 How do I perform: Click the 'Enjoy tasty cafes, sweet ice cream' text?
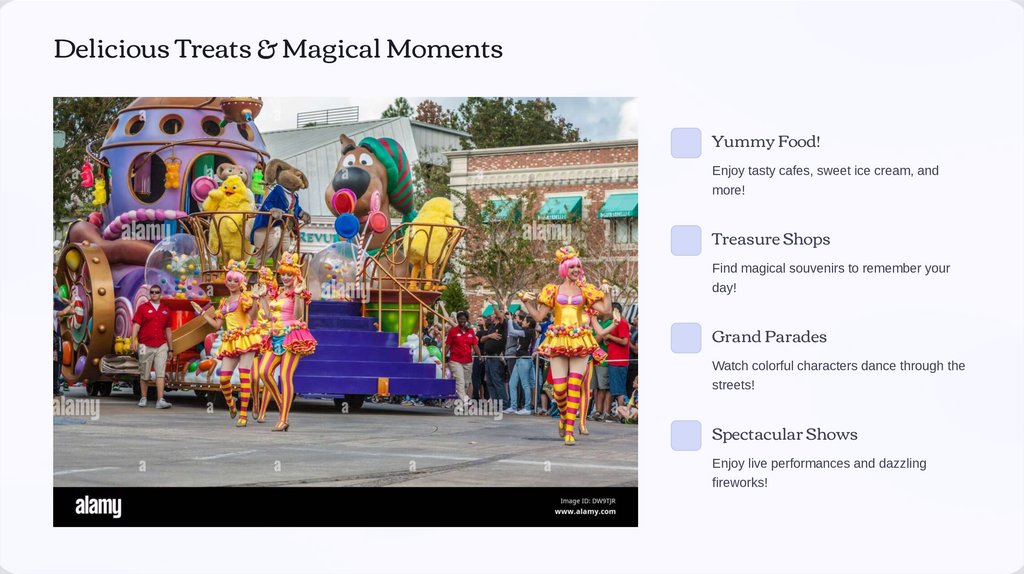825,180
